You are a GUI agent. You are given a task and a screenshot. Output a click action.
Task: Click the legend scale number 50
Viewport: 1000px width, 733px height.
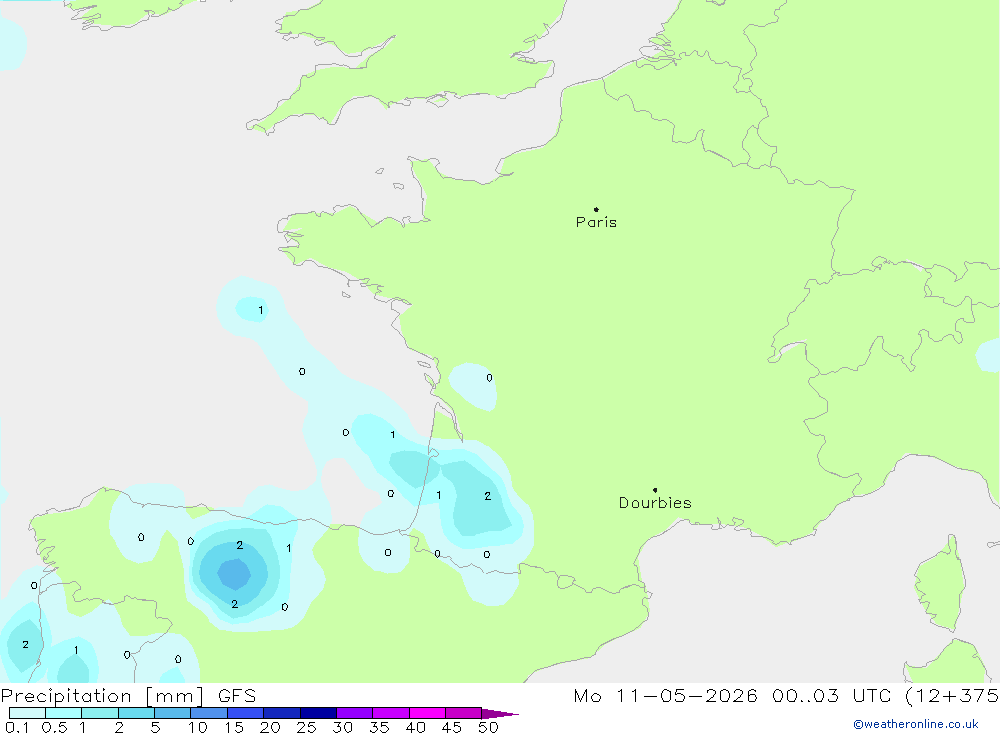tap(489, 727)
